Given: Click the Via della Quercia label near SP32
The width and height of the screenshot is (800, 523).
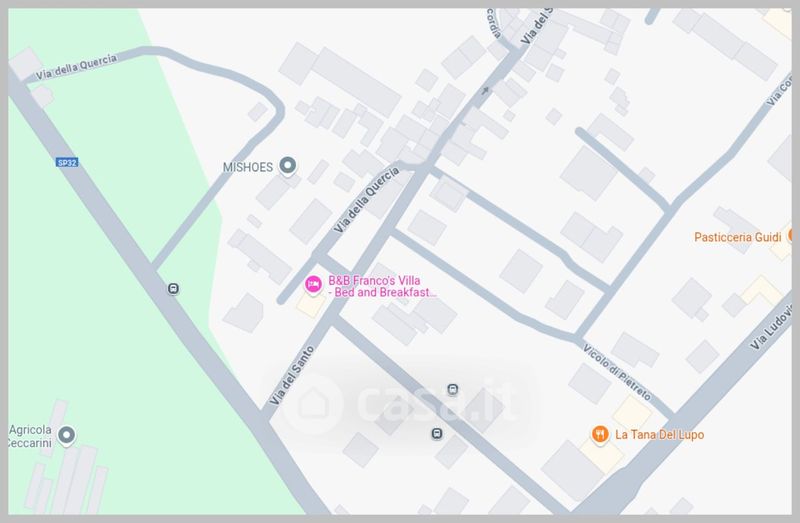Looking at the screenshot, I should [x=77, y=67].
